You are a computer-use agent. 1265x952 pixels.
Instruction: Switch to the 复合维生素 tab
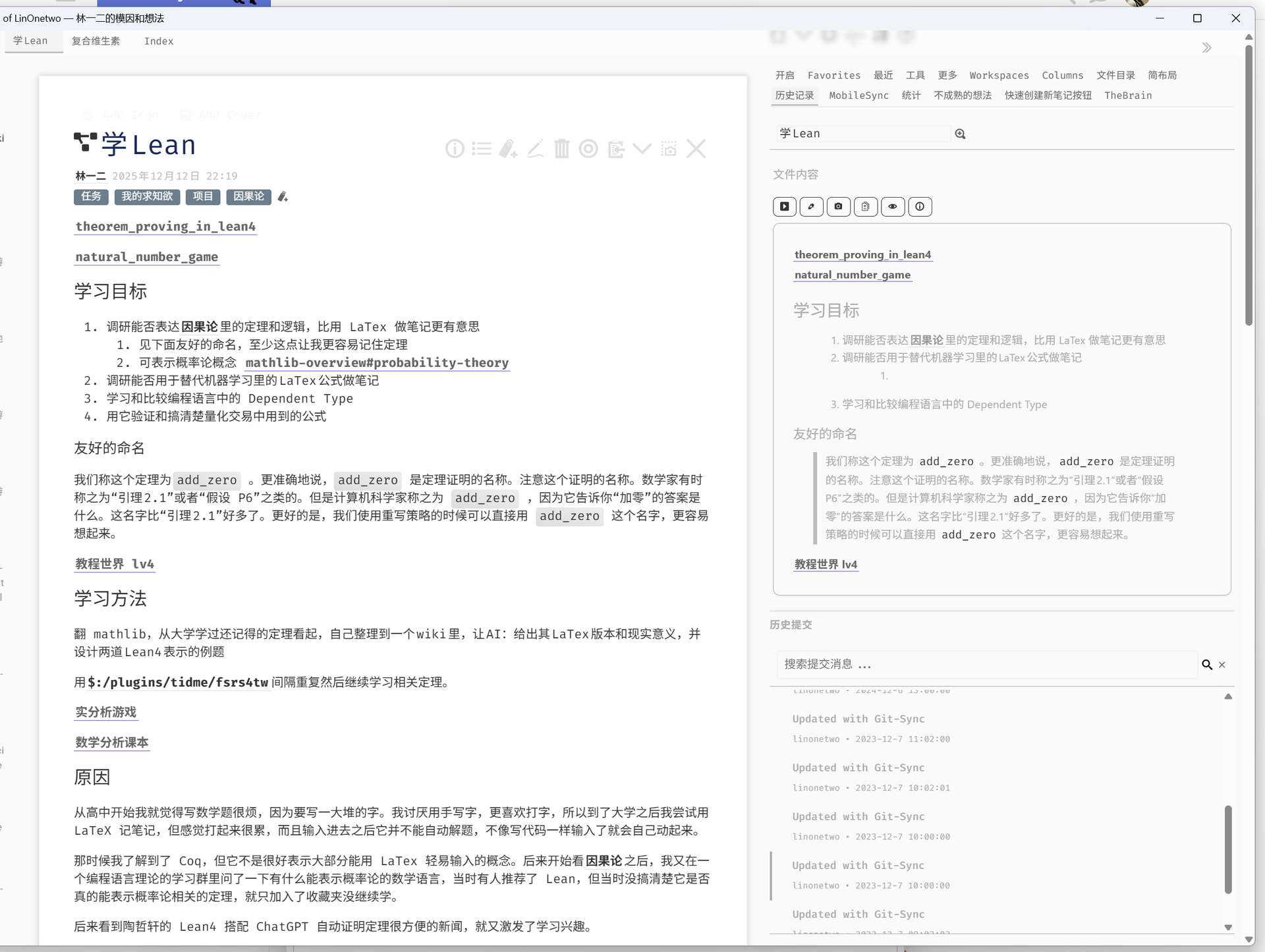point(96,41)
